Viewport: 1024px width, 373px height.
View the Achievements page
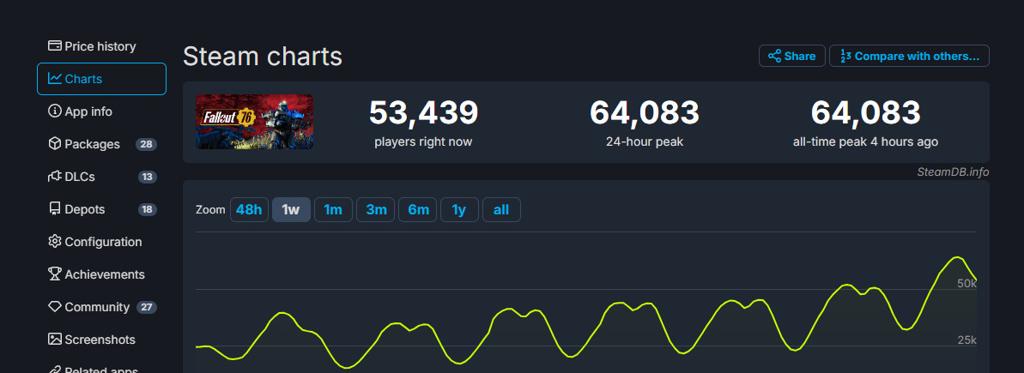[x=101, y=274]
